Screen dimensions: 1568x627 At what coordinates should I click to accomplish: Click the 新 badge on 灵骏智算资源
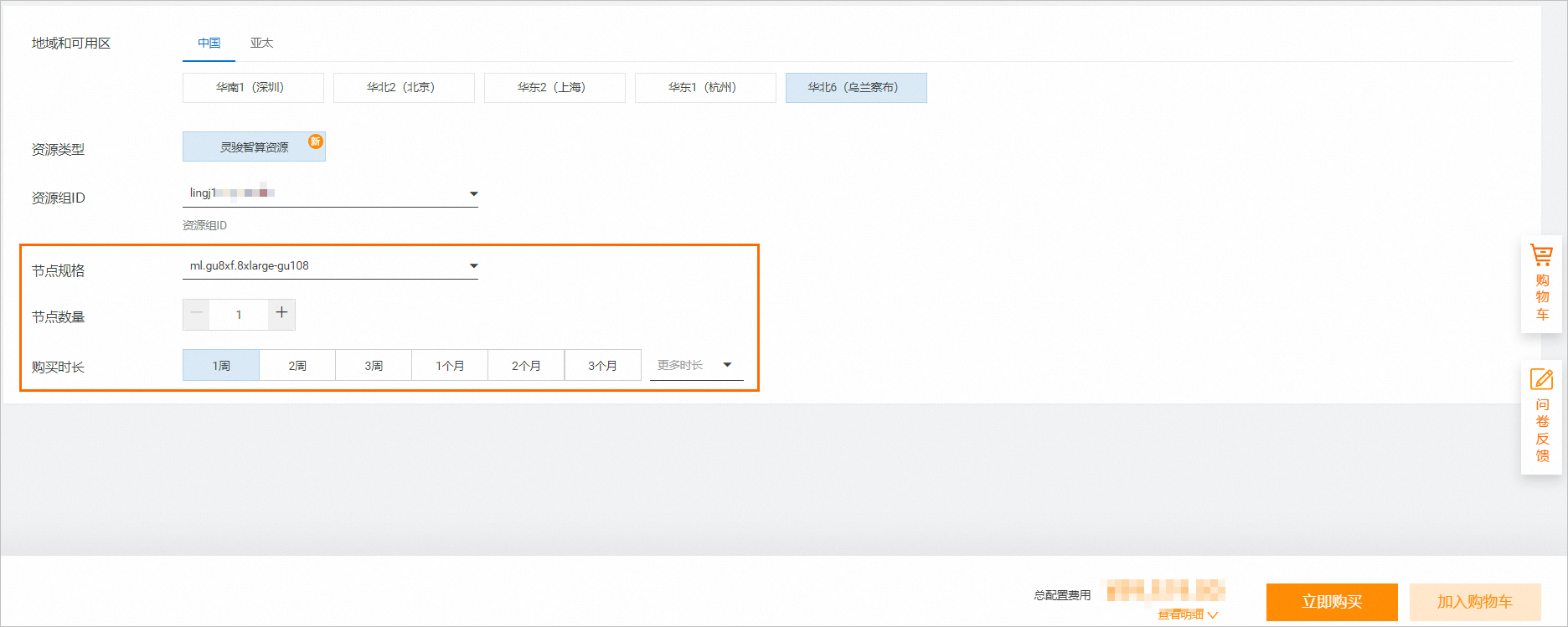(315, 141)
